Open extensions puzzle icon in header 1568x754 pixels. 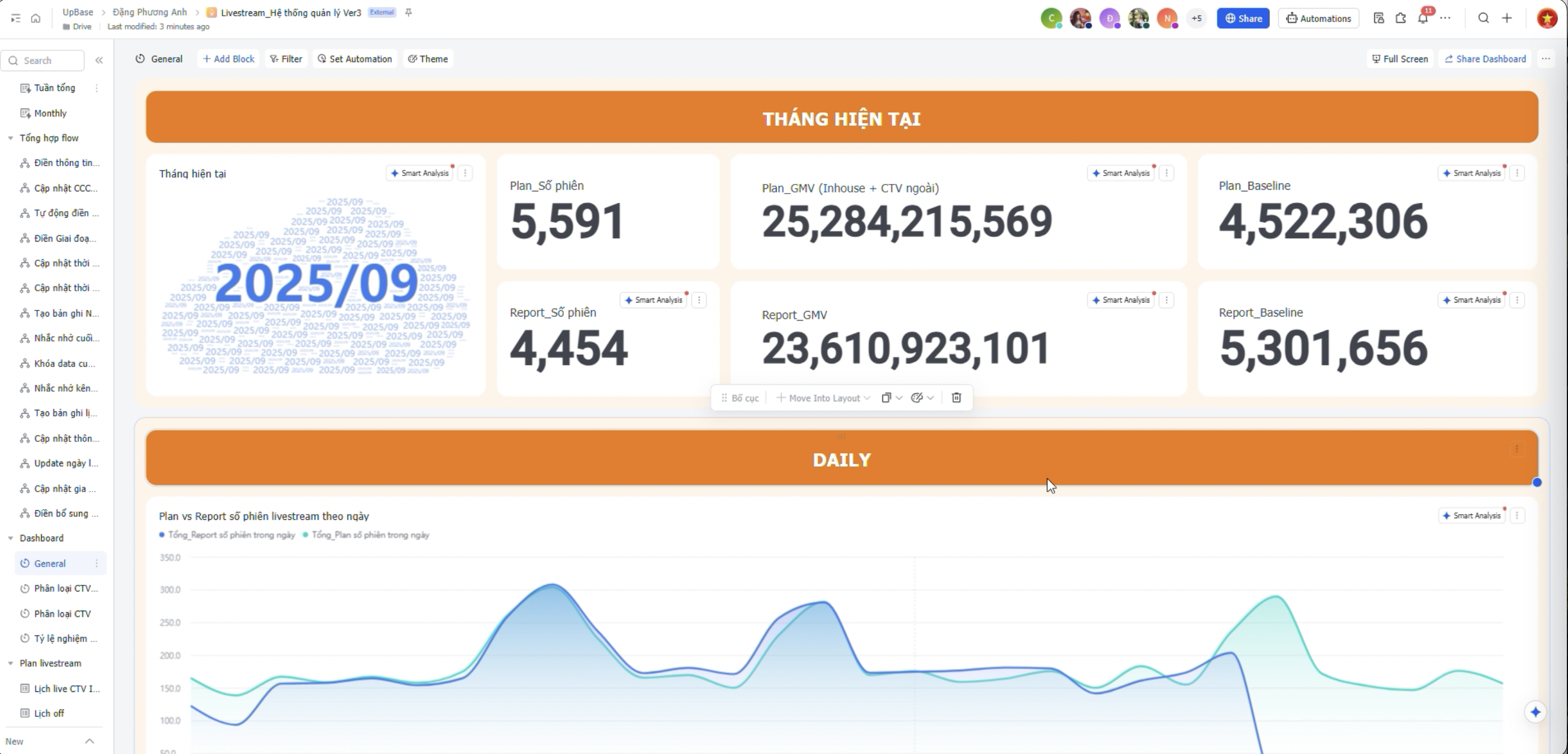coord(1400,18)
